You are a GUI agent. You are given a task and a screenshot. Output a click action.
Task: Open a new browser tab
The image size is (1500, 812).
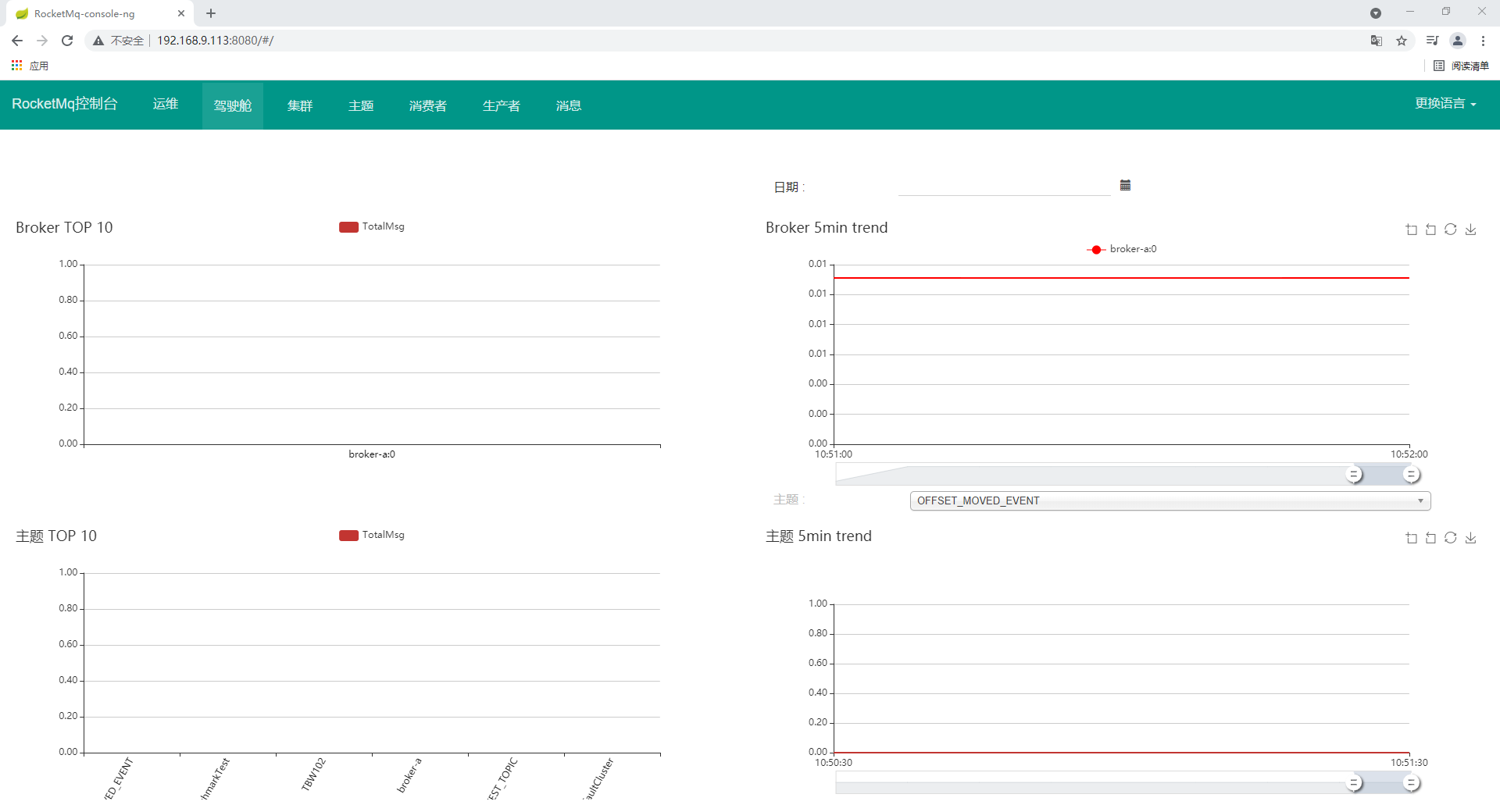[211, 13]
